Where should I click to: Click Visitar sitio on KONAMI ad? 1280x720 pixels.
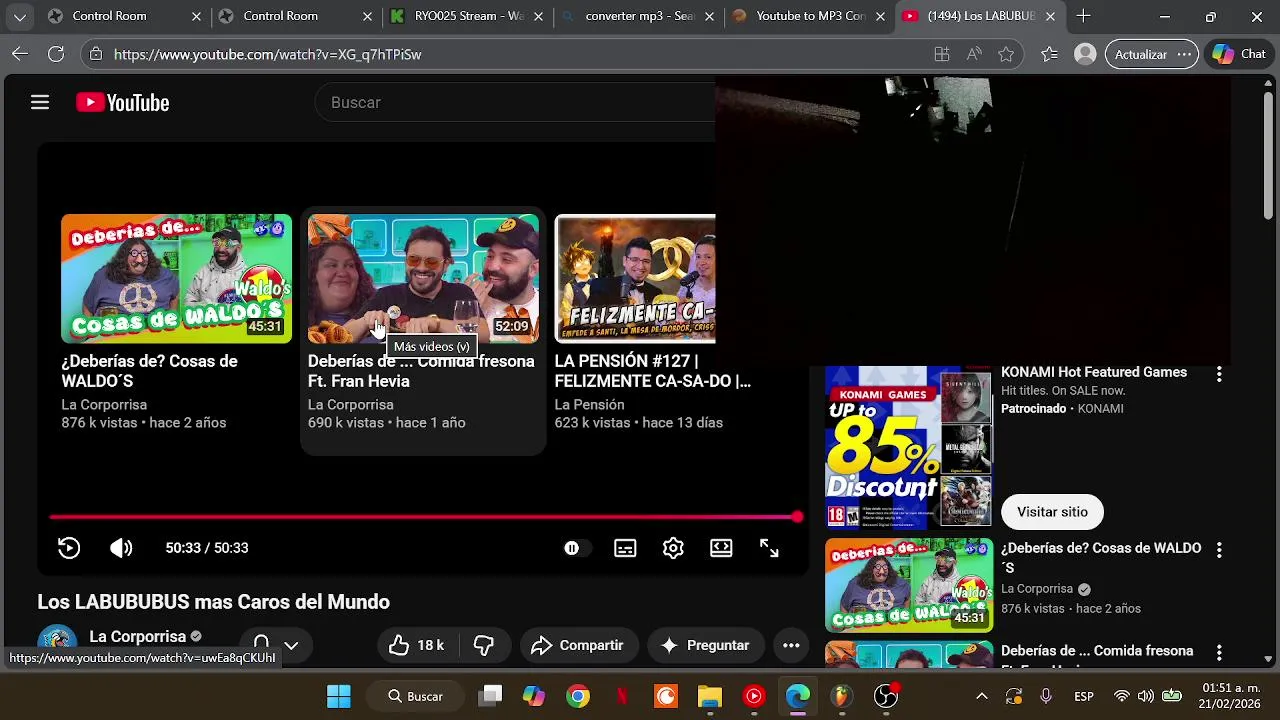click(1052, 511)
